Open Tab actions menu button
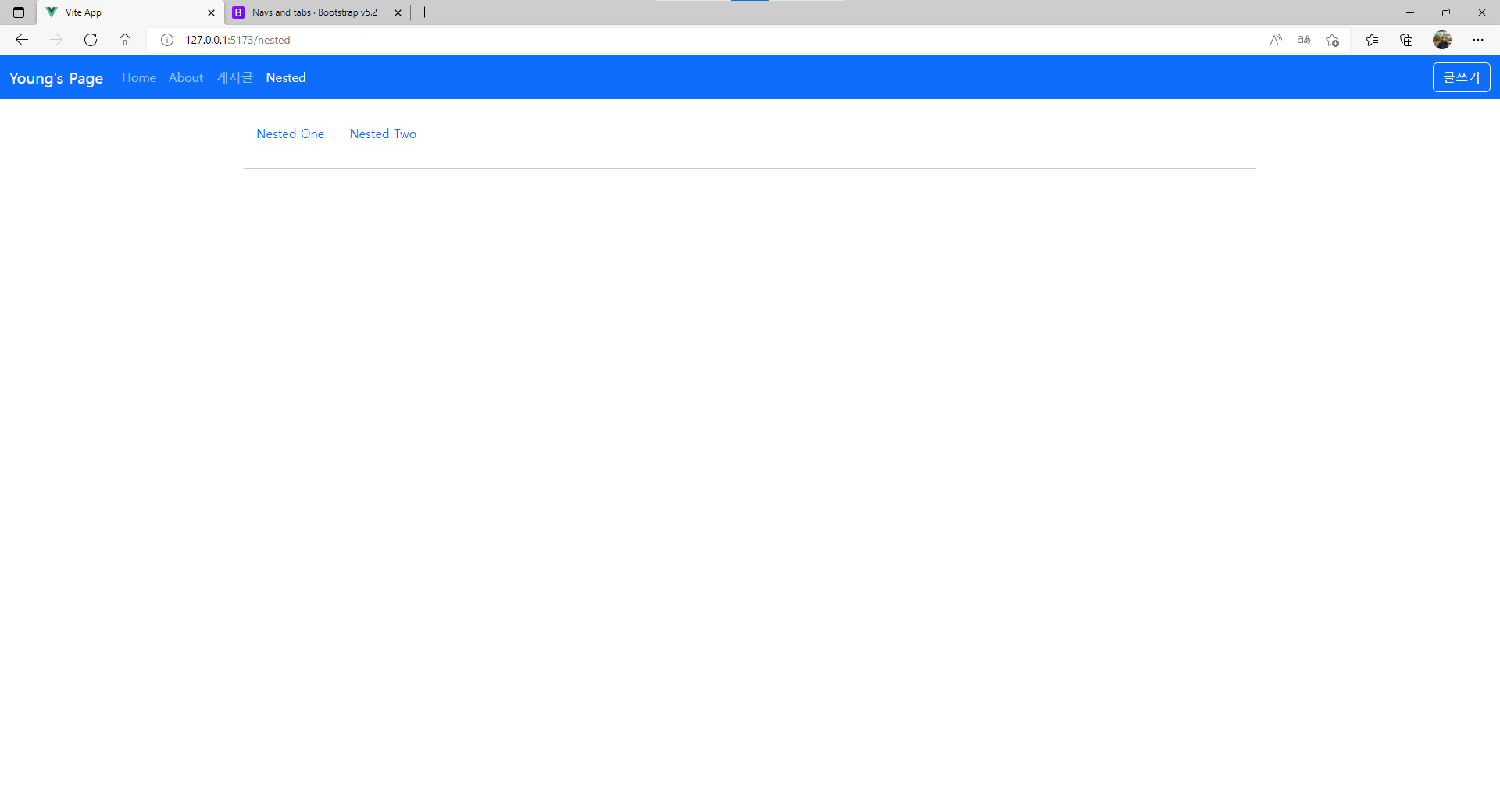 pos(19,12)
